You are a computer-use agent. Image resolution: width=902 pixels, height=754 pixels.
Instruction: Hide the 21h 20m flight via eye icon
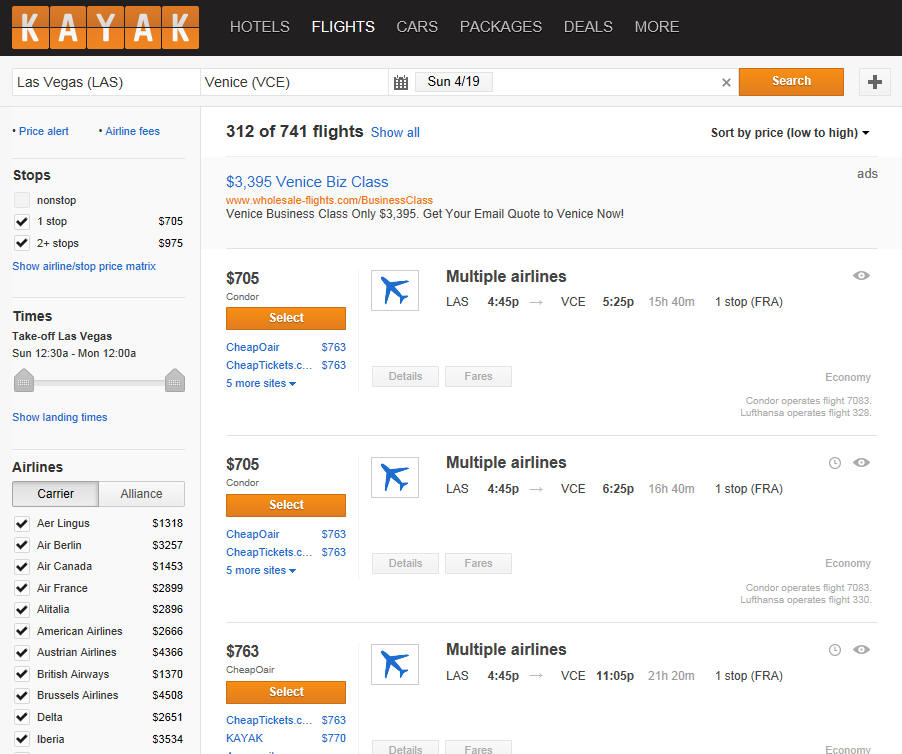pos(861,649)
